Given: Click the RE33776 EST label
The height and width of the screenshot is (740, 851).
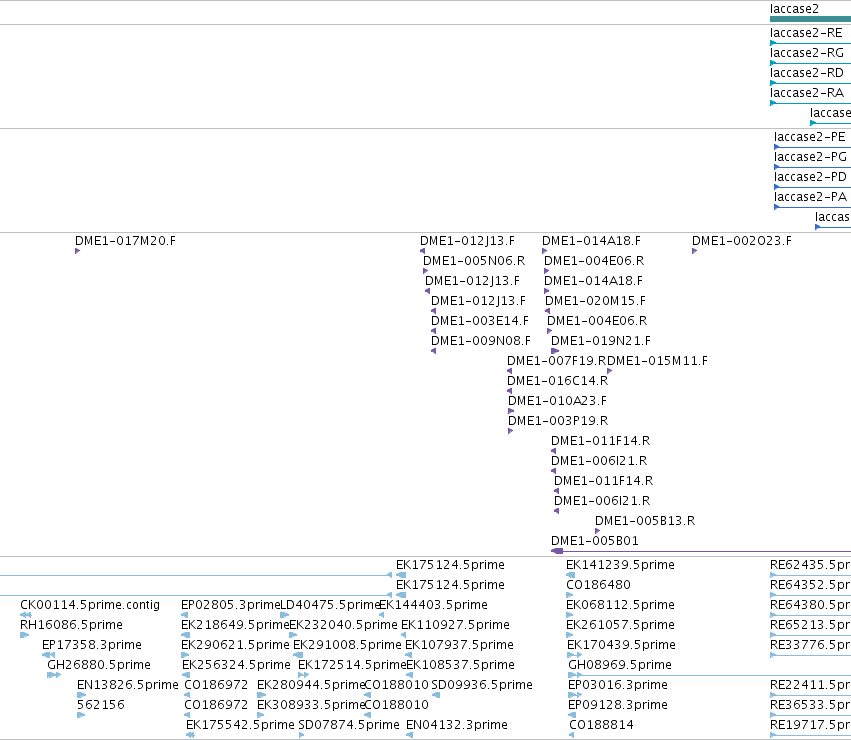Looking at the screenshot, I should (810, 645).
